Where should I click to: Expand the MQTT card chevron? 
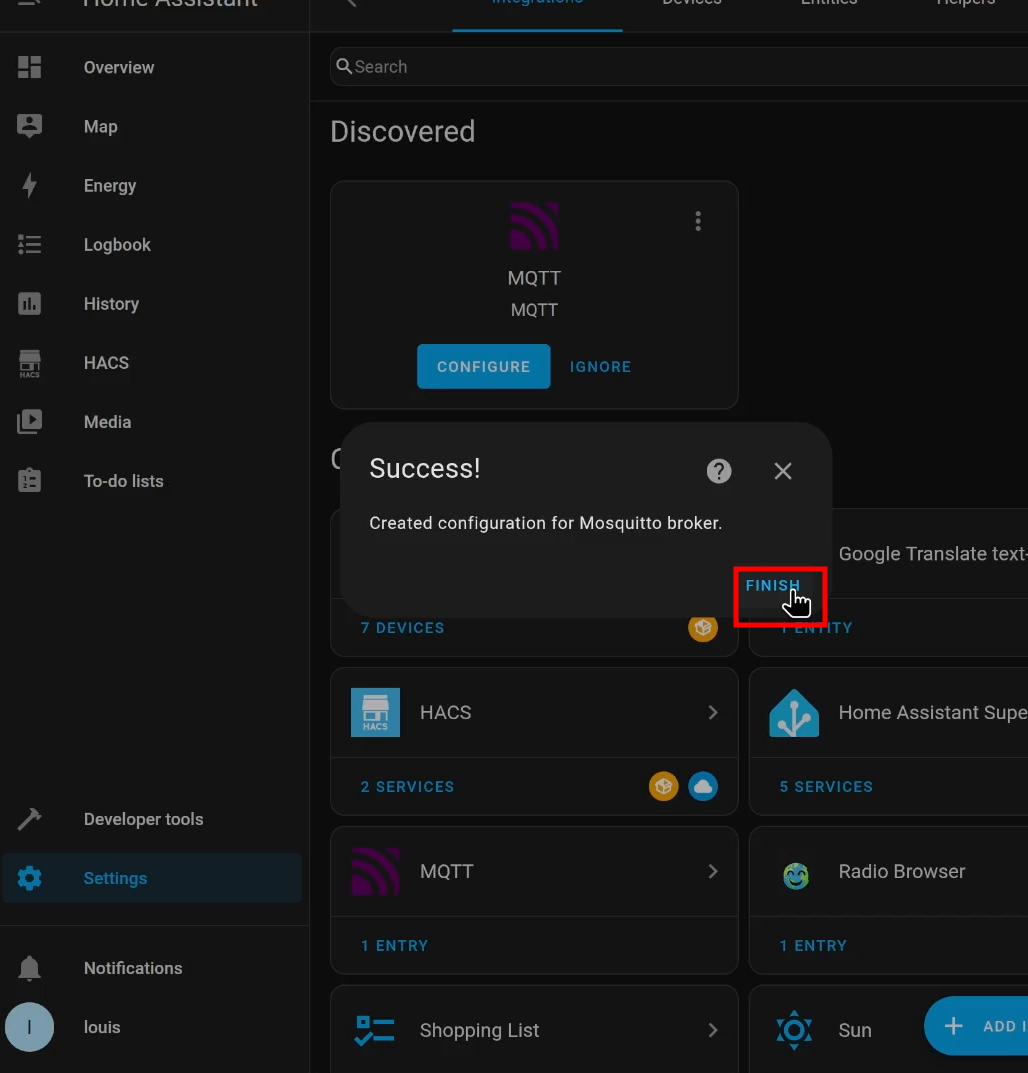click(x=712, y=871)
